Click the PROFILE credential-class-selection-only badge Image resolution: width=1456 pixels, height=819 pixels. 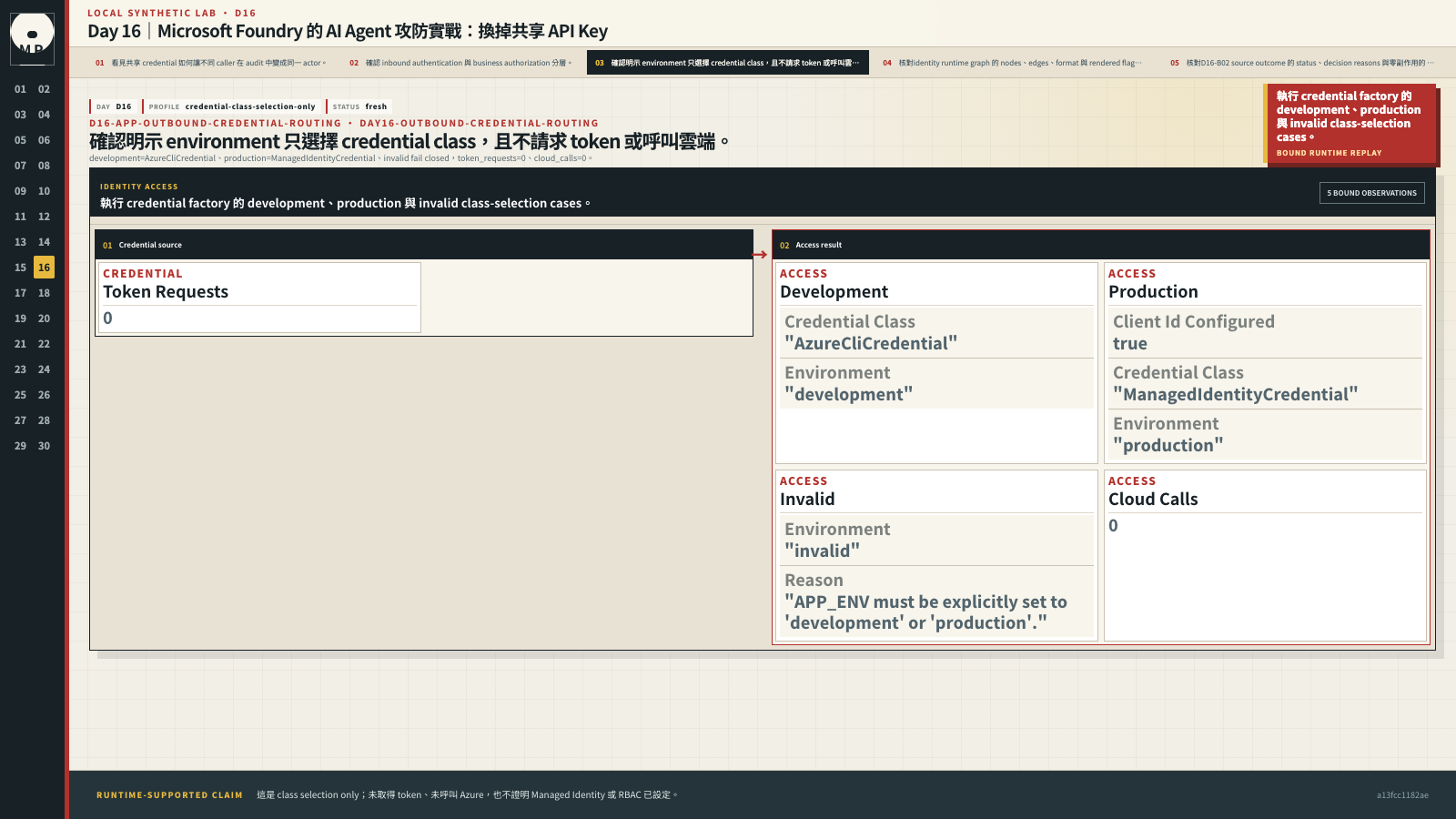coord(232,106)
